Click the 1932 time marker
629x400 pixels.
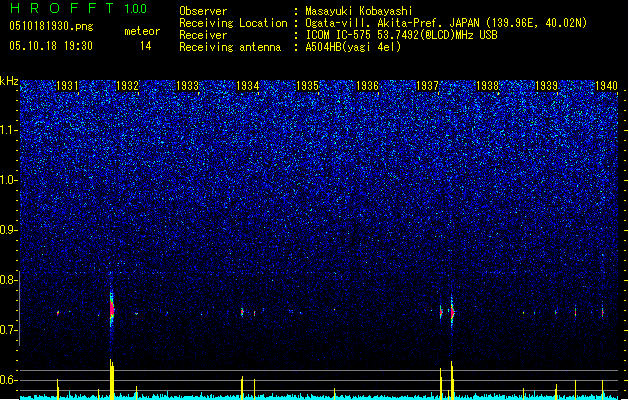[127, 86]
